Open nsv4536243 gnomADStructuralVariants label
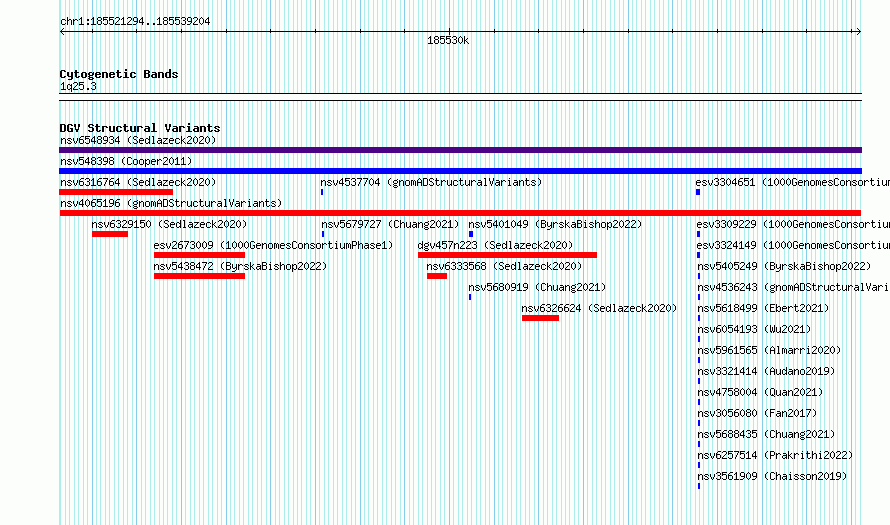The height and width of the screenshot is (525, 890). tap(794, 287)
